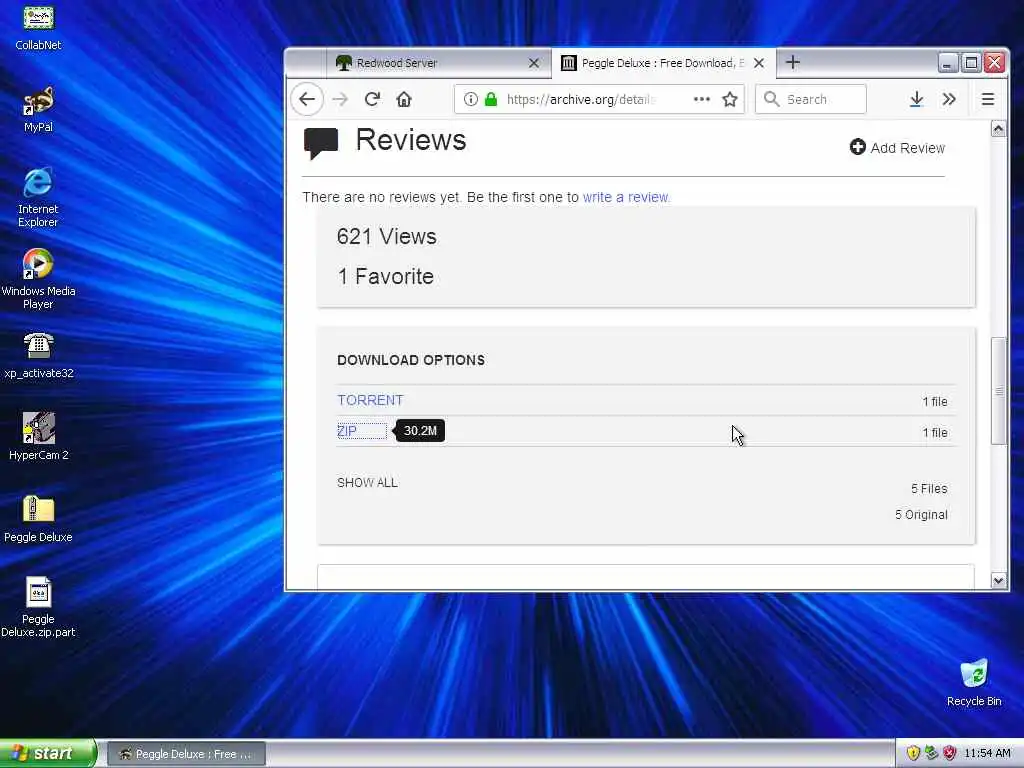Screen dimensions: 1024x768
Task: Select Peggle Deluxe.zip.part file icon
Action: (38, 607)
